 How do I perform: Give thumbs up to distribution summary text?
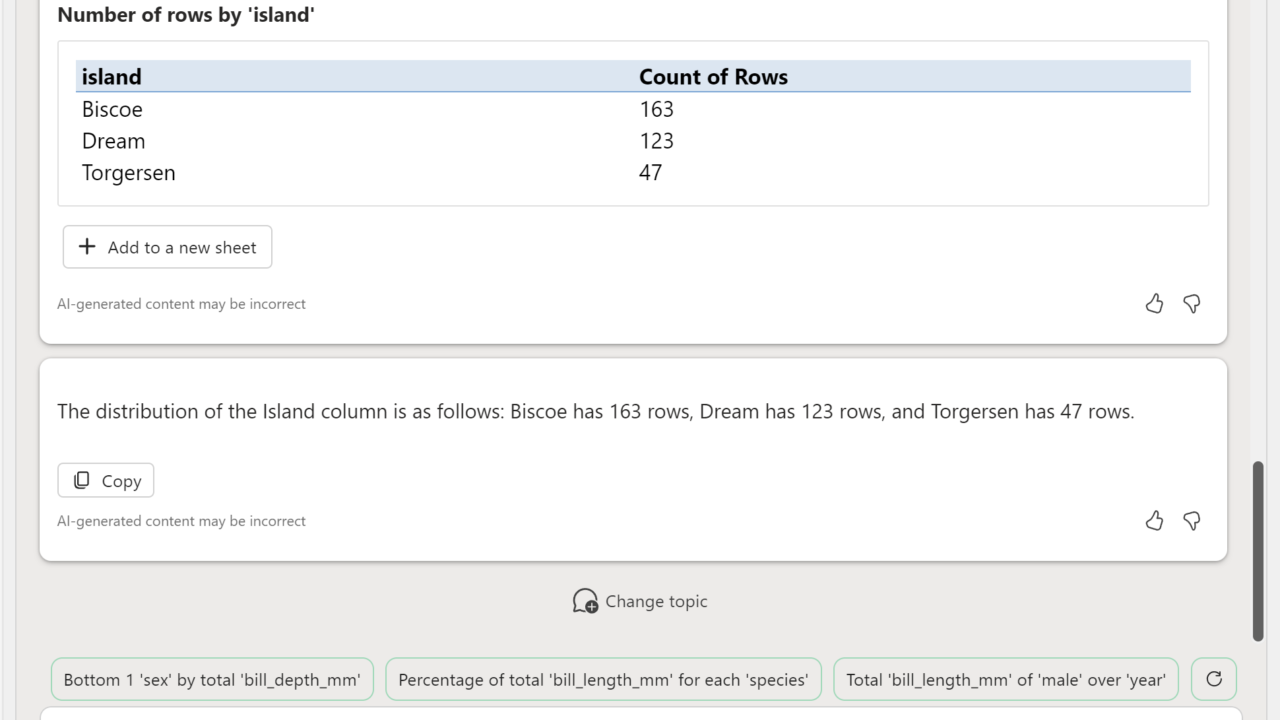1154,521
